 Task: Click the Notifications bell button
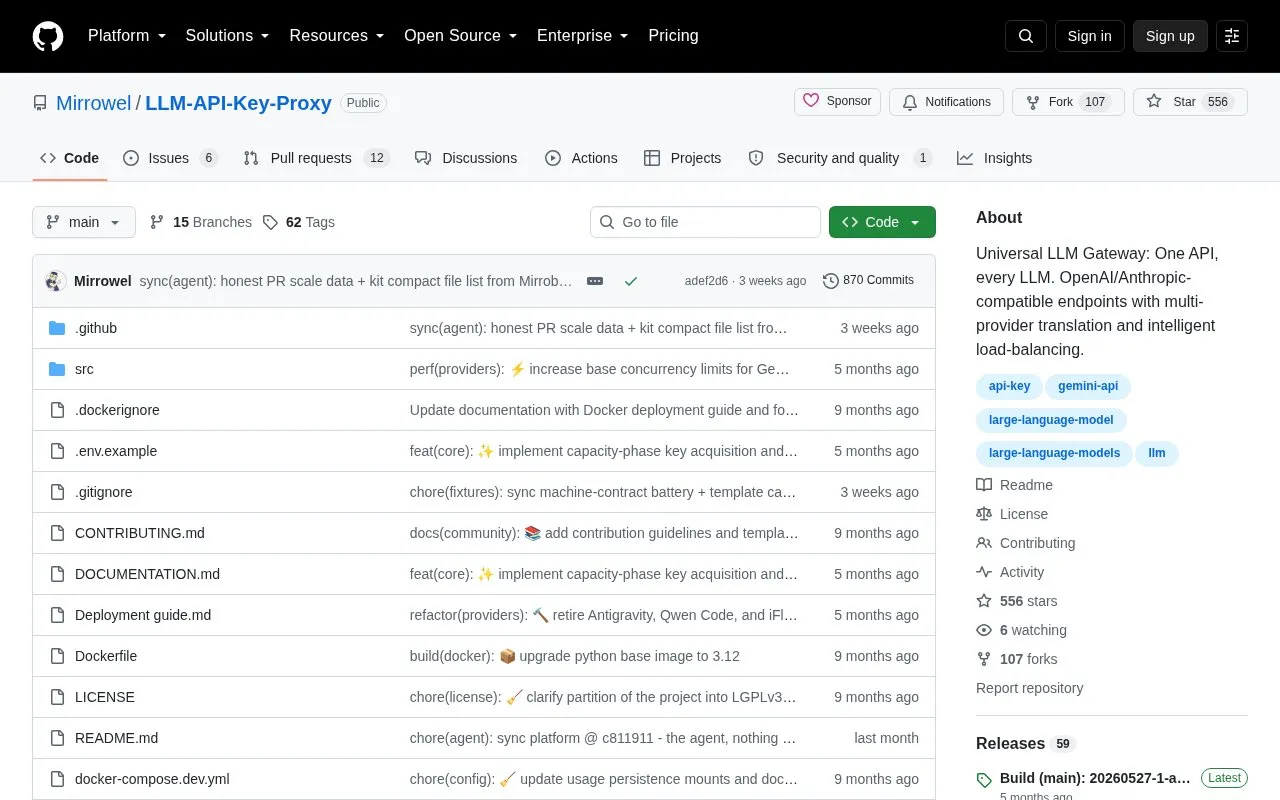946,102
